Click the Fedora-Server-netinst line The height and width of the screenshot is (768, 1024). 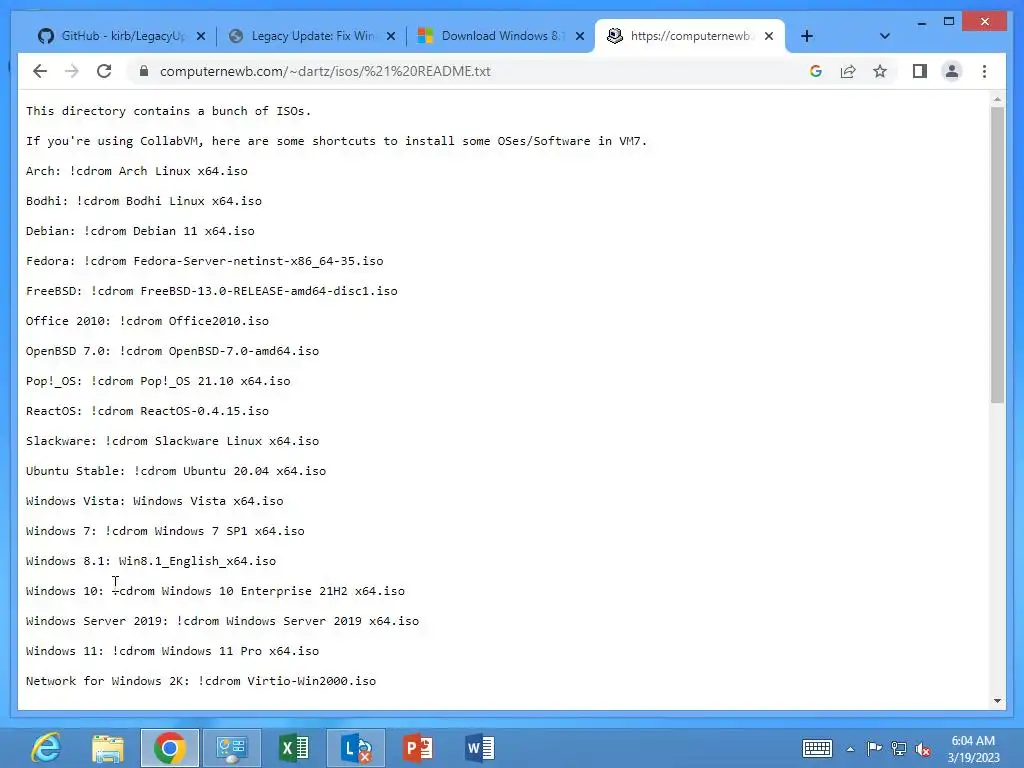point(204,261)
